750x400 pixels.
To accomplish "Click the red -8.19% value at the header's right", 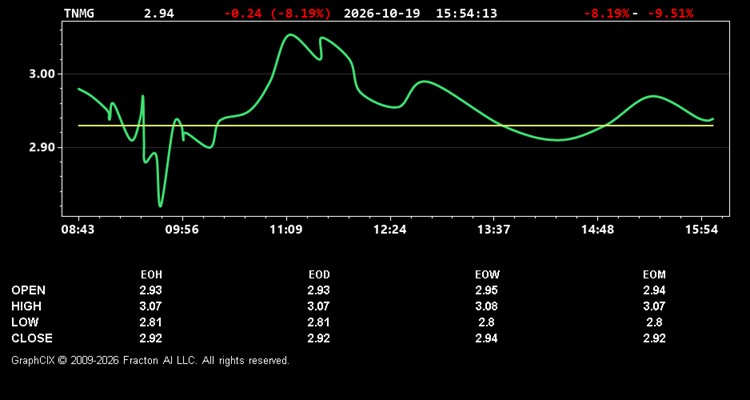I will pos(607,13).
